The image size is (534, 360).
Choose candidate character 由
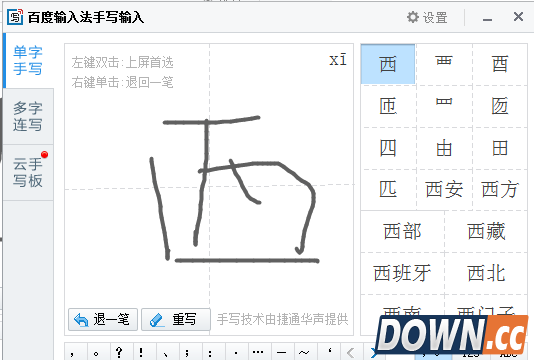(444, 148)
